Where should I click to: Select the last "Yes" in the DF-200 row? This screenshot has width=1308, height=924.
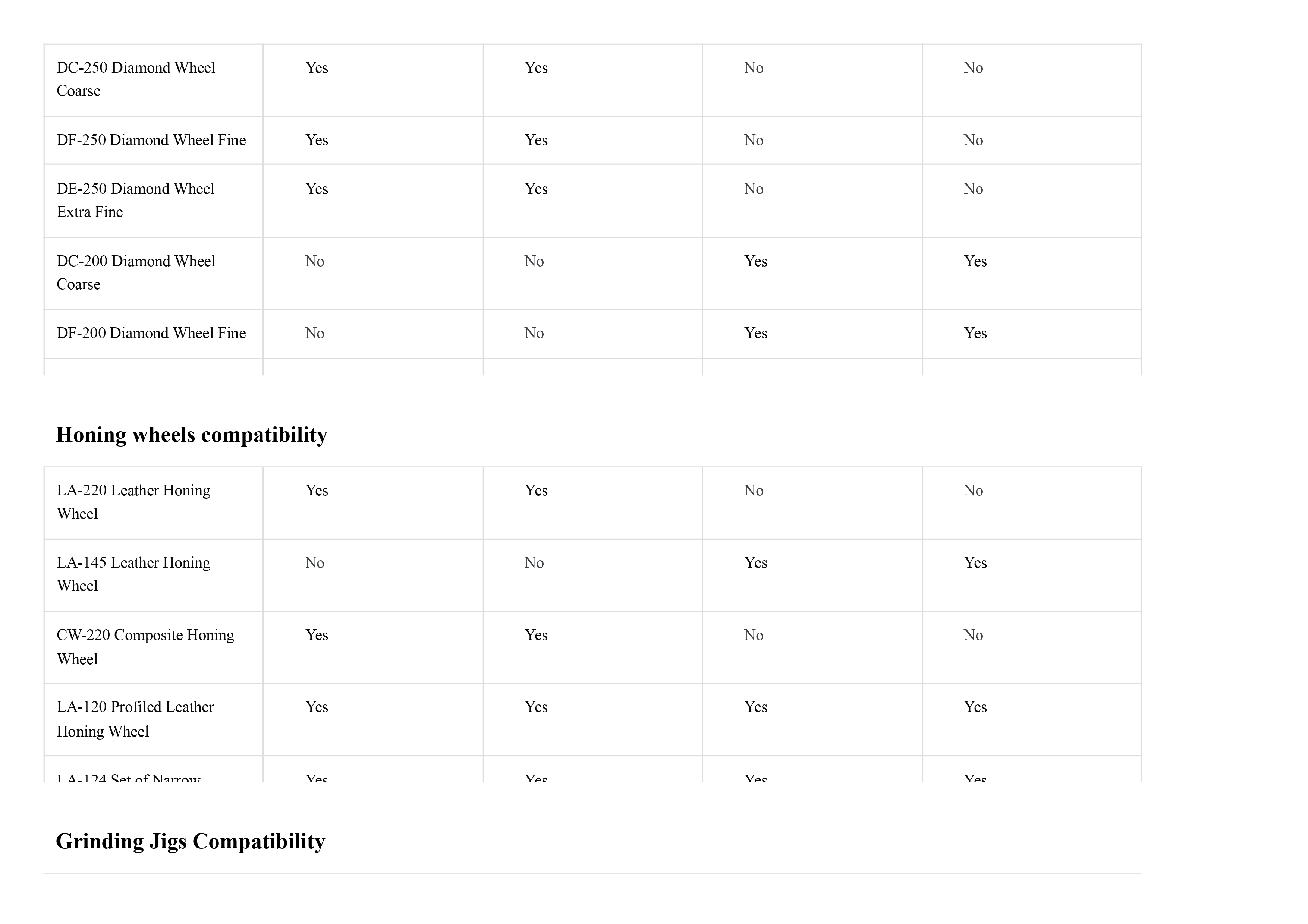(x=975, y=333)
